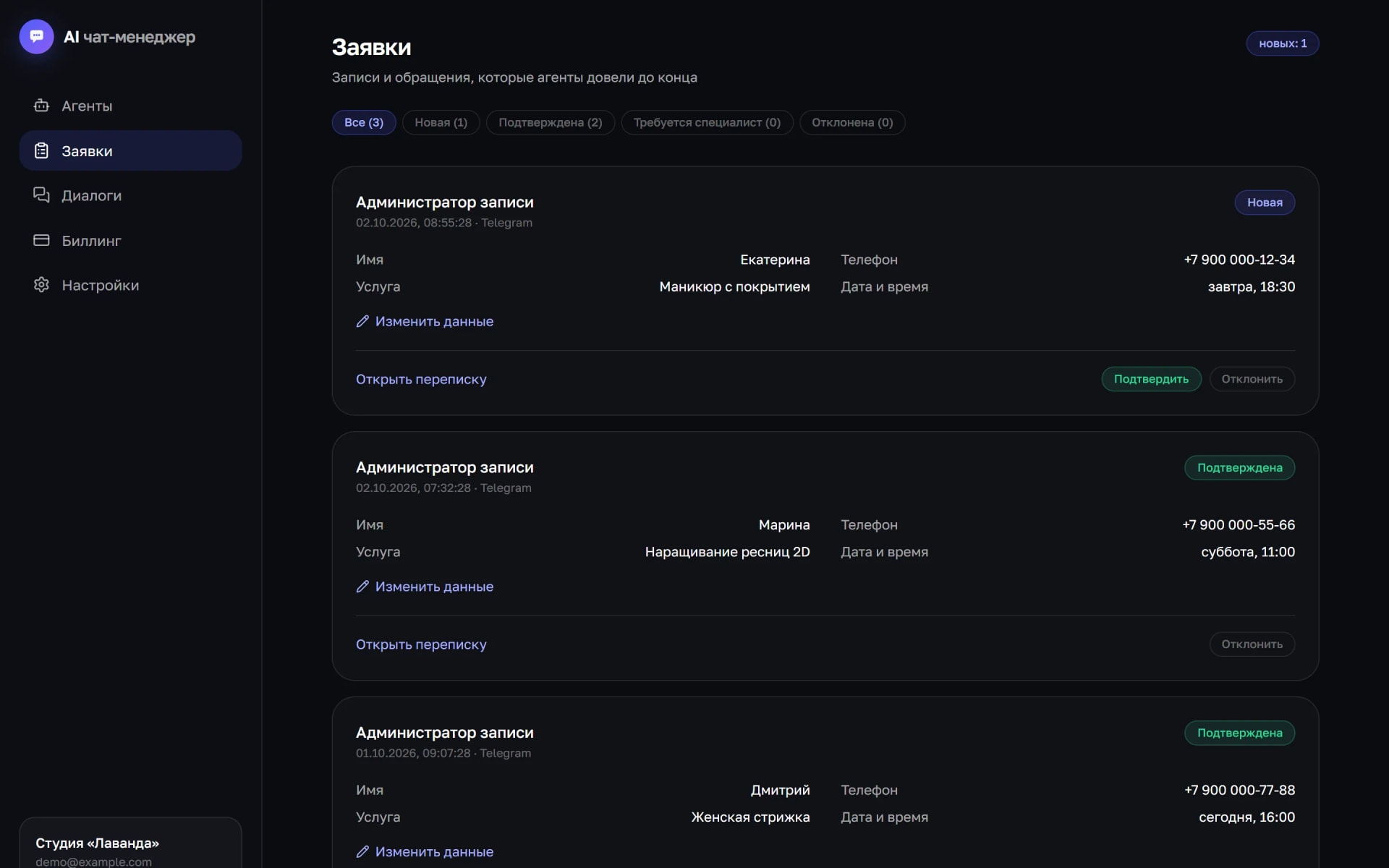Filter by Новая (1)

click(x=441, y=122)
